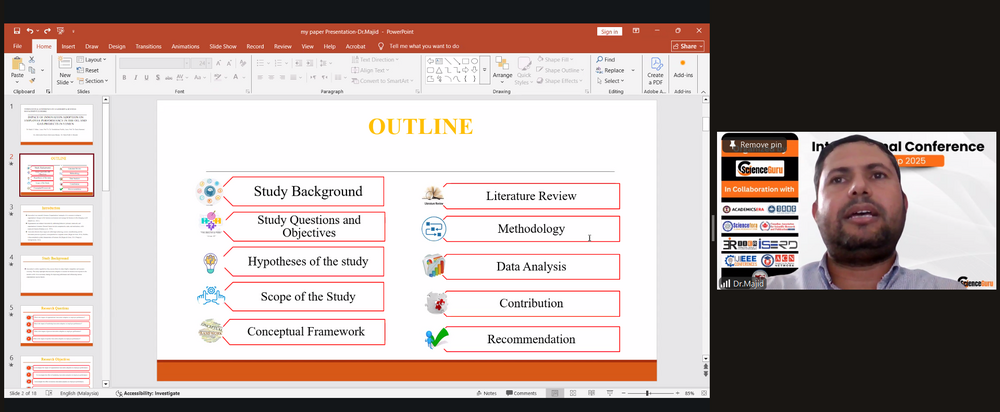
Task: Click the Share button
Action: tap(688, 46)
